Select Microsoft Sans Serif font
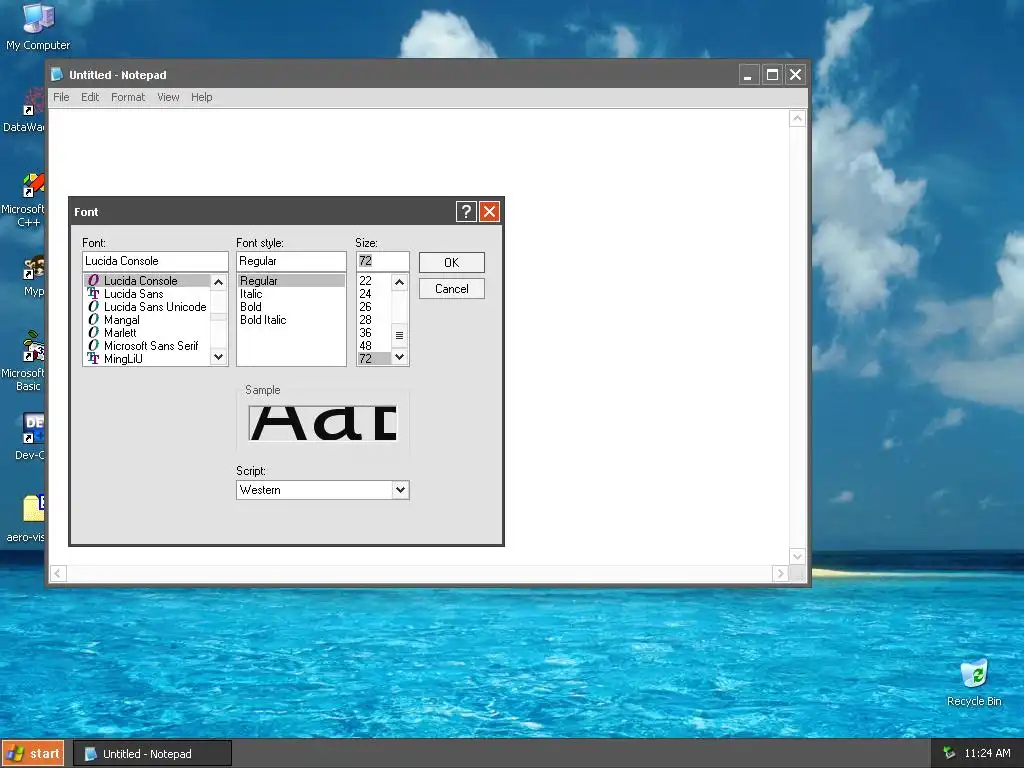 point(151,346)
